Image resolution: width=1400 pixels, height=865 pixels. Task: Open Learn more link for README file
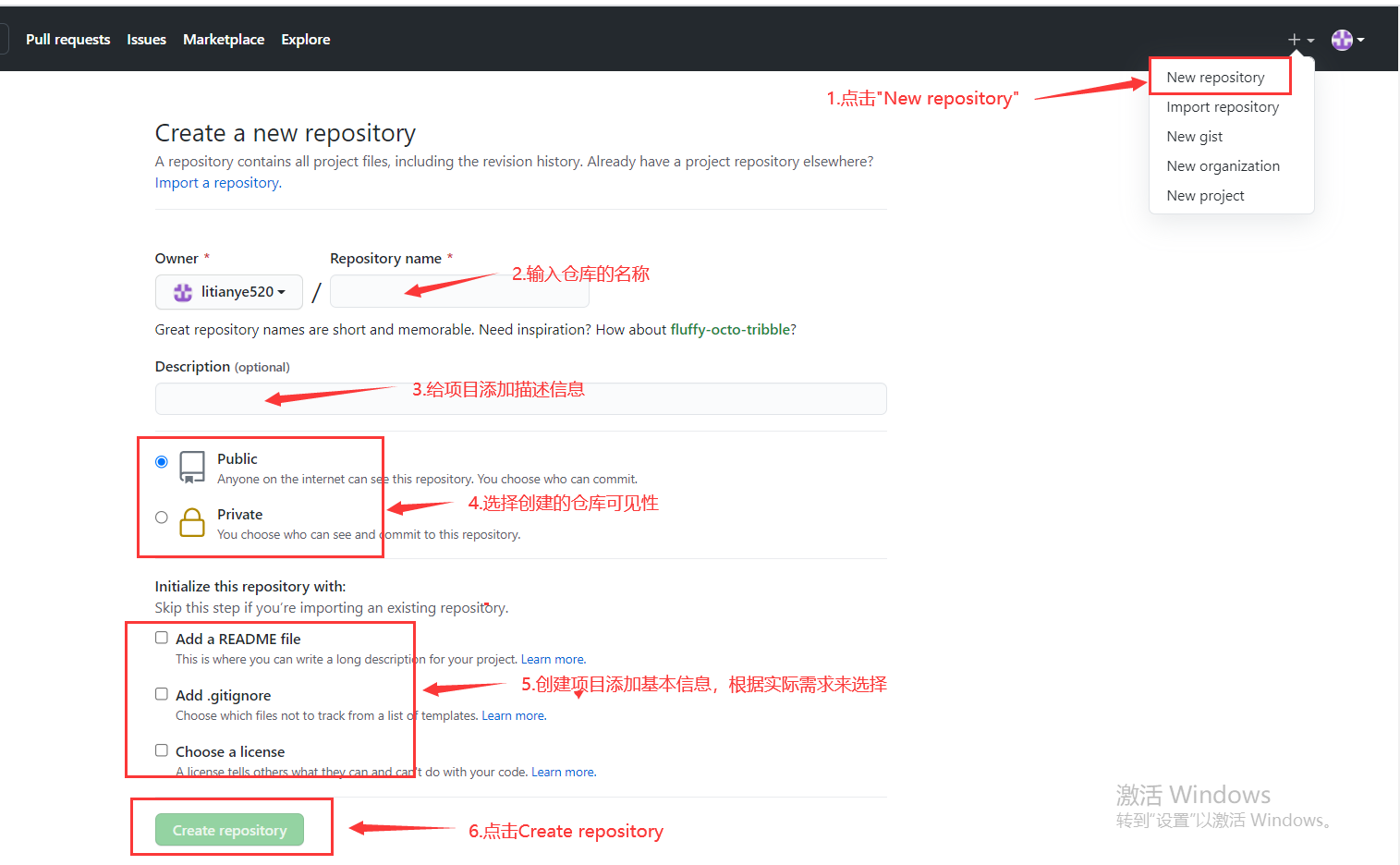pos(553,660)
